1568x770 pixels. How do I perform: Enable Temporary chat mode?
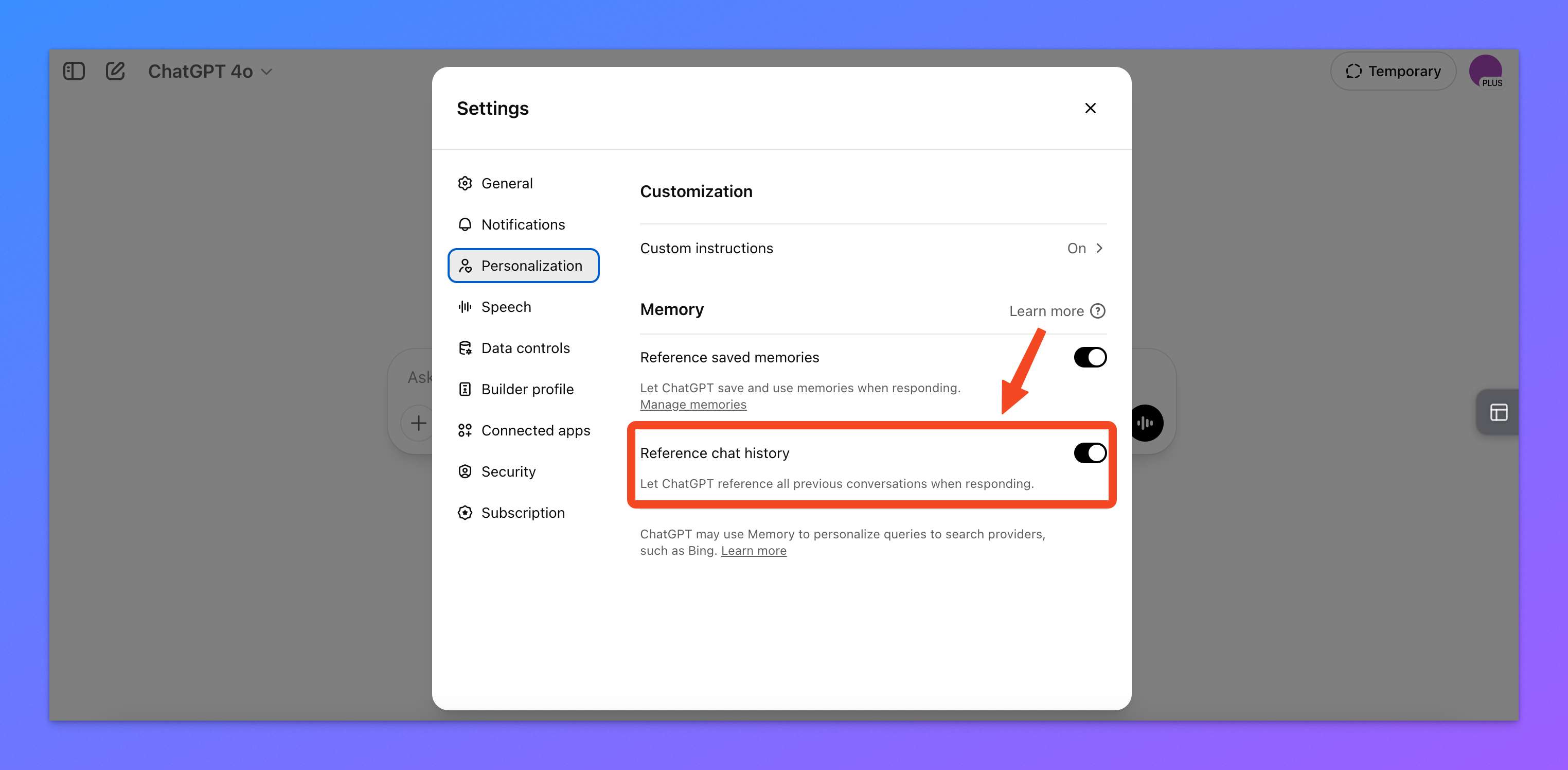click(x=1393, y=71)
